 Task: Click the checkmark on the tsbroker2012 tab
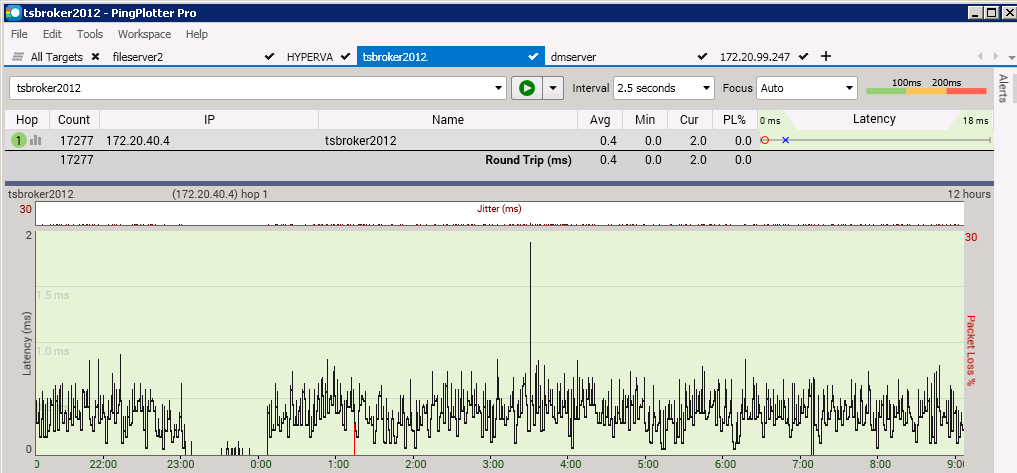(x=533, y=57)
